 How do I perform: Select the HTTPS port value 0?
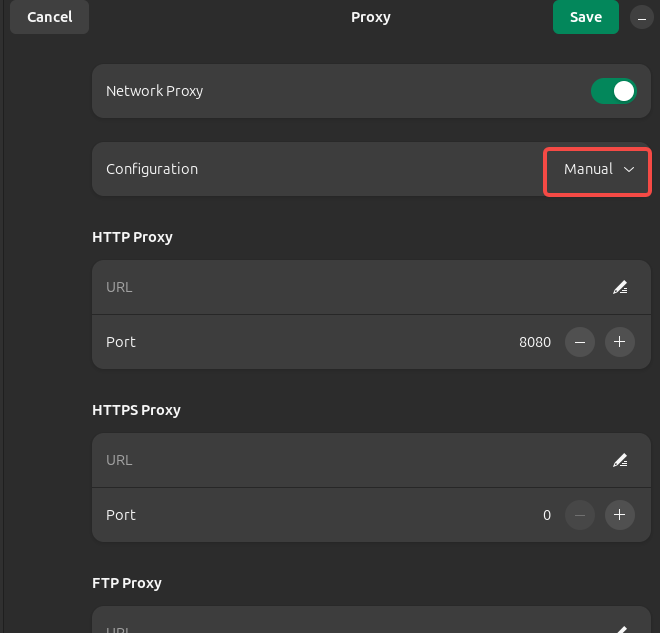[x=547, y=515]
